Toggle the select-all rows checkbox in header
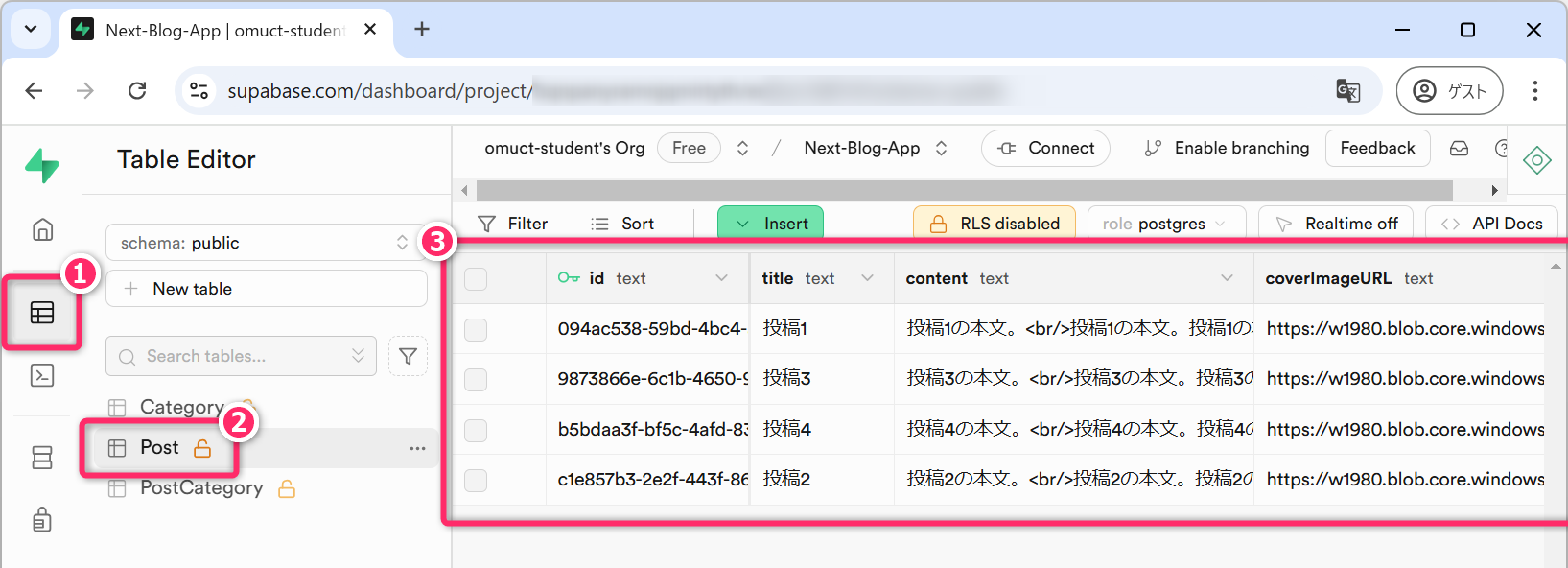The image size is (1568, 568). [476, 279]
